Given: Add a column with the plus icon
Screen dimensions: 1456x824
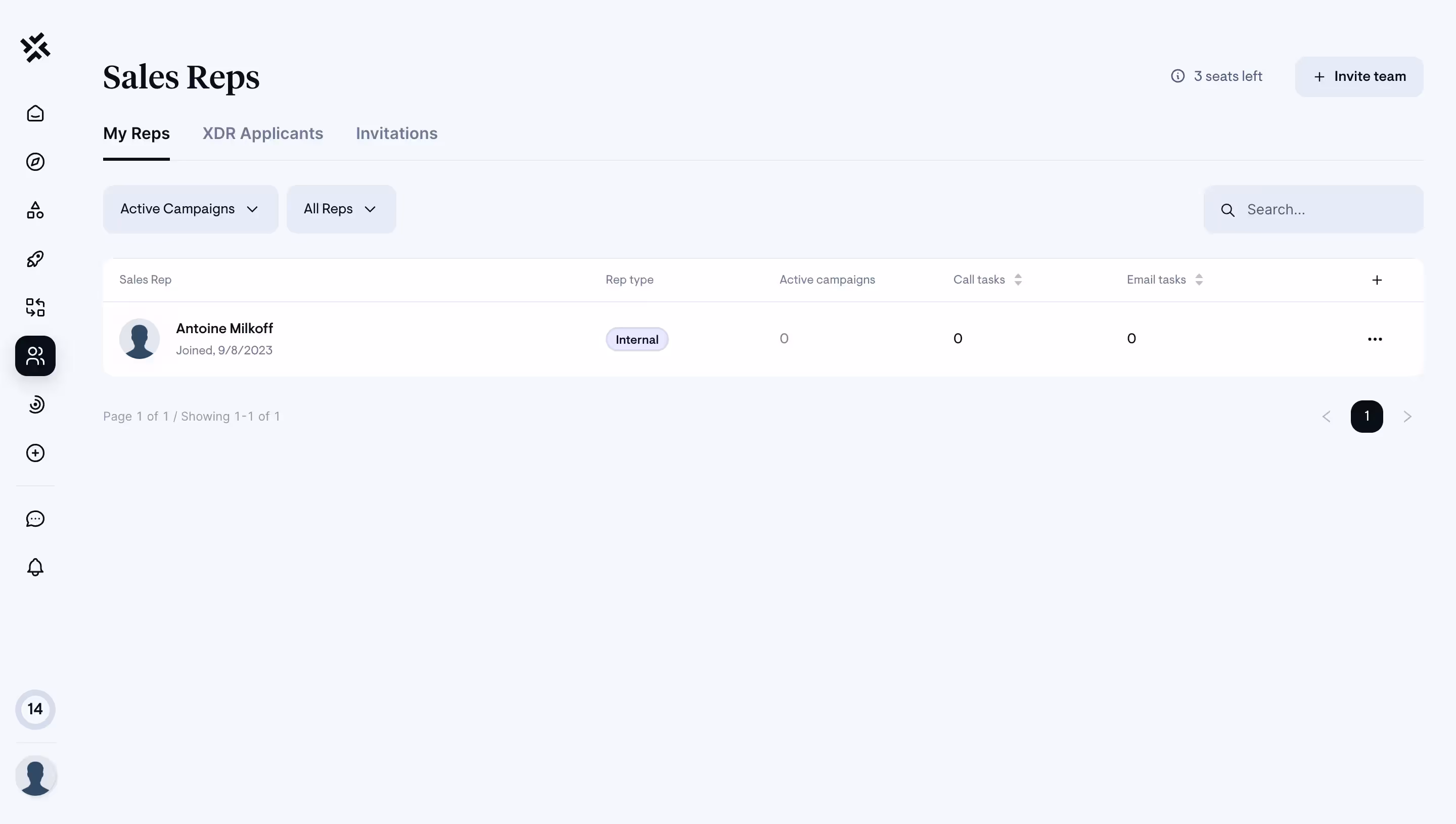Looking at the screenshot, I should pos(1377,280).
